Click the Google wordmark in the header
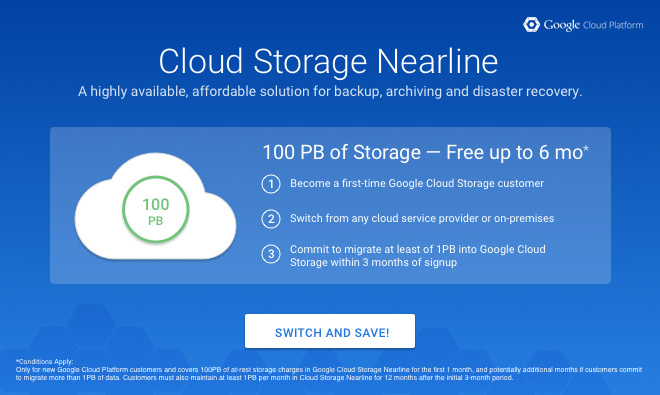Screen dimensions: 660x395 [562, 25]
